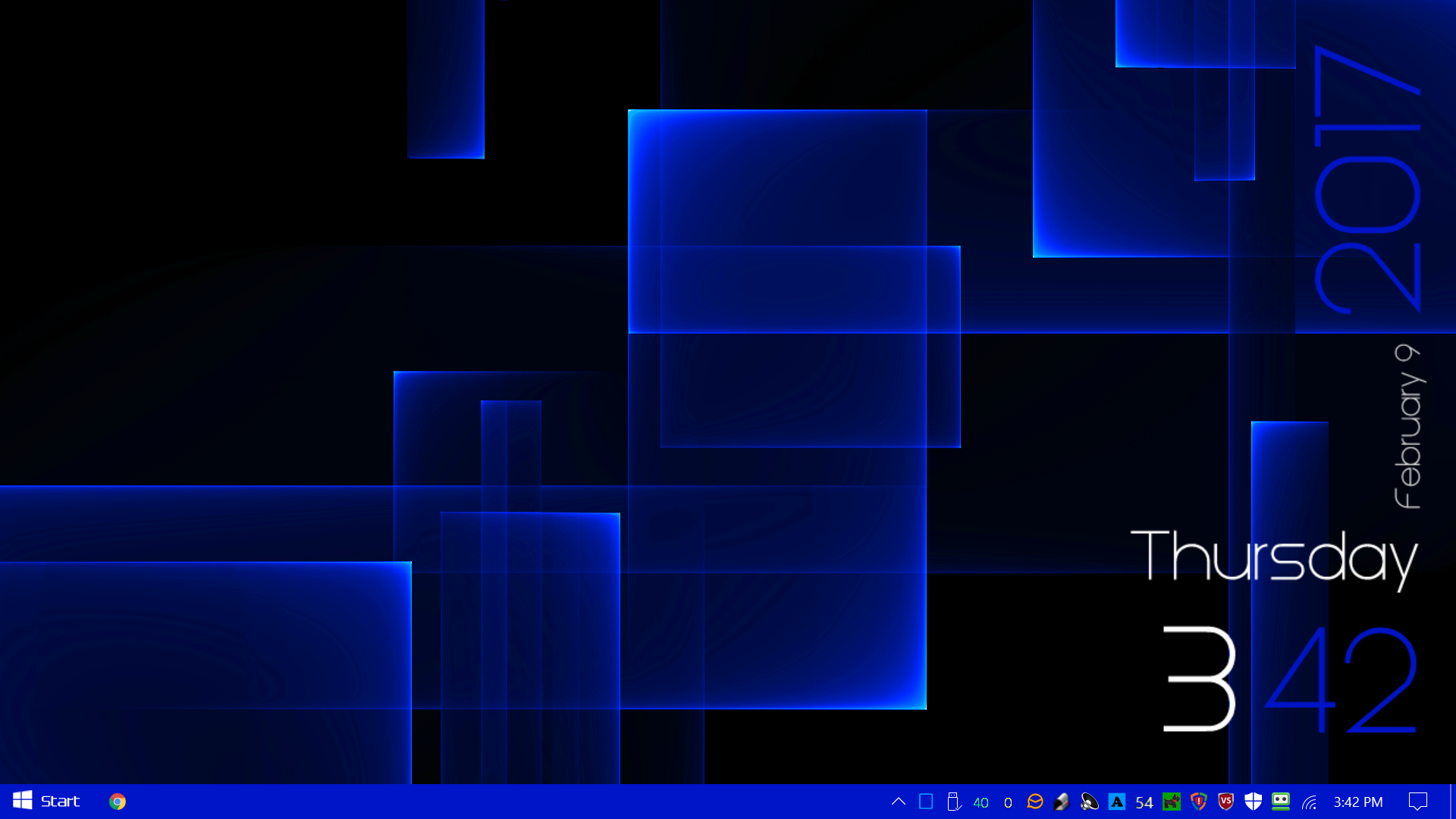Viewport: 1456px width, 819px height.
Task: Click the blue square outline tray icon
Action: pyautogui.click(x=926, y=802)
